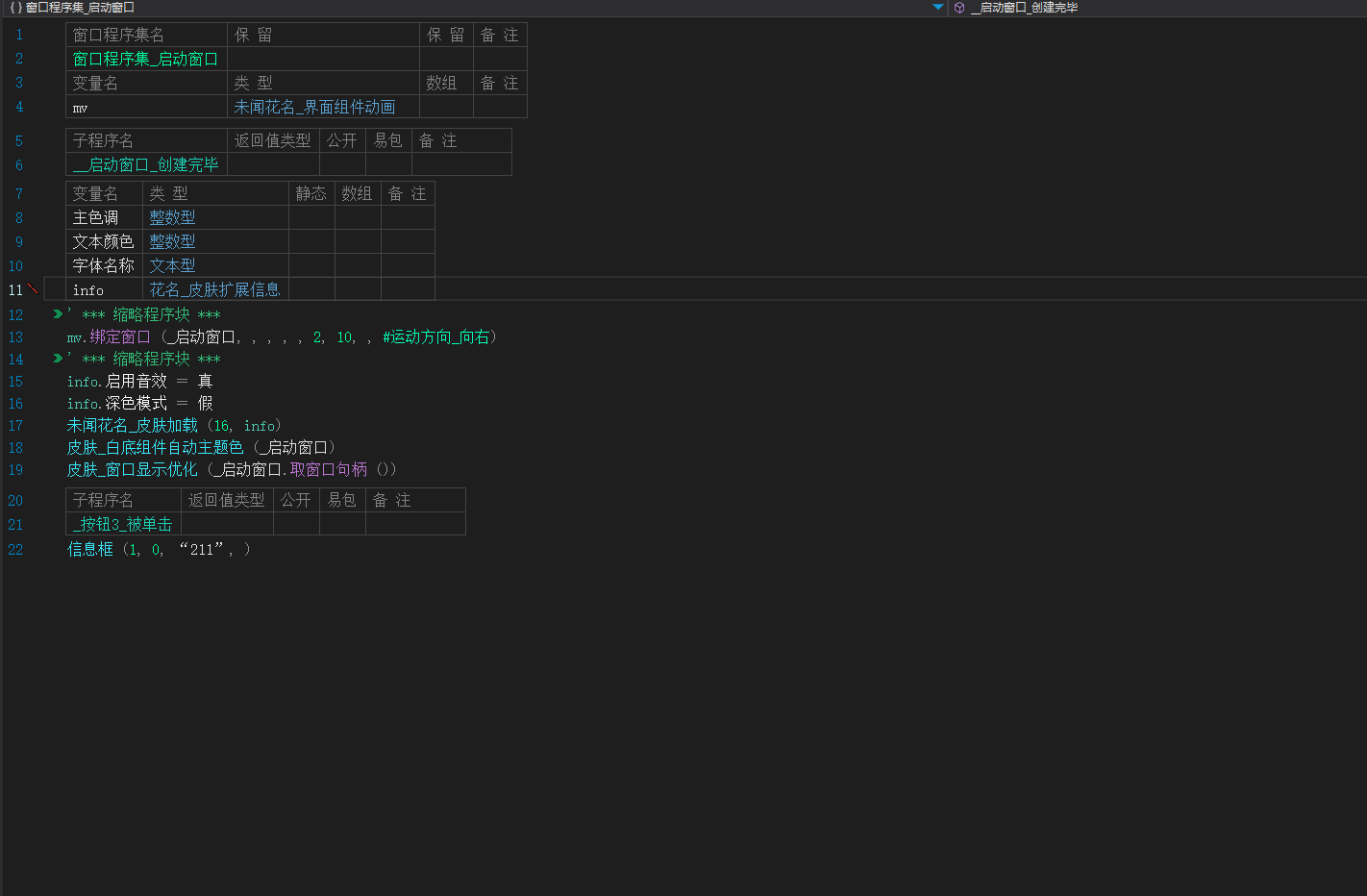Image resolution: width=1367 pixels, height=896 pixels.
Task: Click the purple cube icon beside _启动窗口_创建完毕
Action: click(x=959, y=8)
